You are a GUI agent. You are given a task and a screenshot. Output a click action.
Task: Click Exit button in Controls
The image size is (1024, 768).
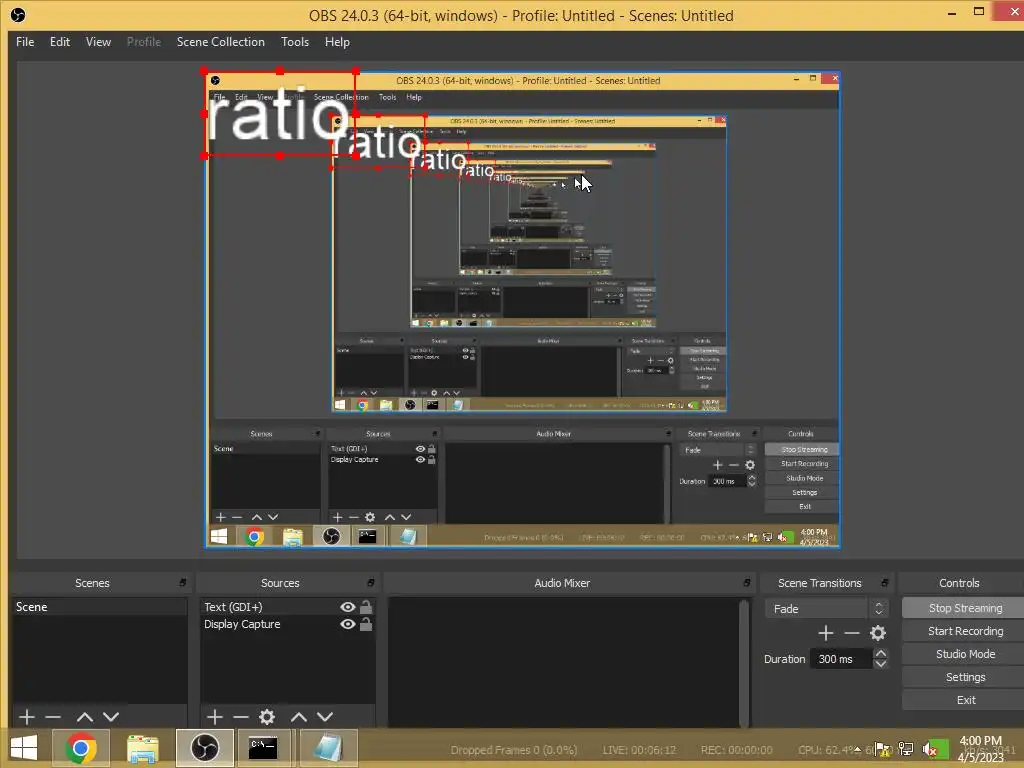[965, 700]
